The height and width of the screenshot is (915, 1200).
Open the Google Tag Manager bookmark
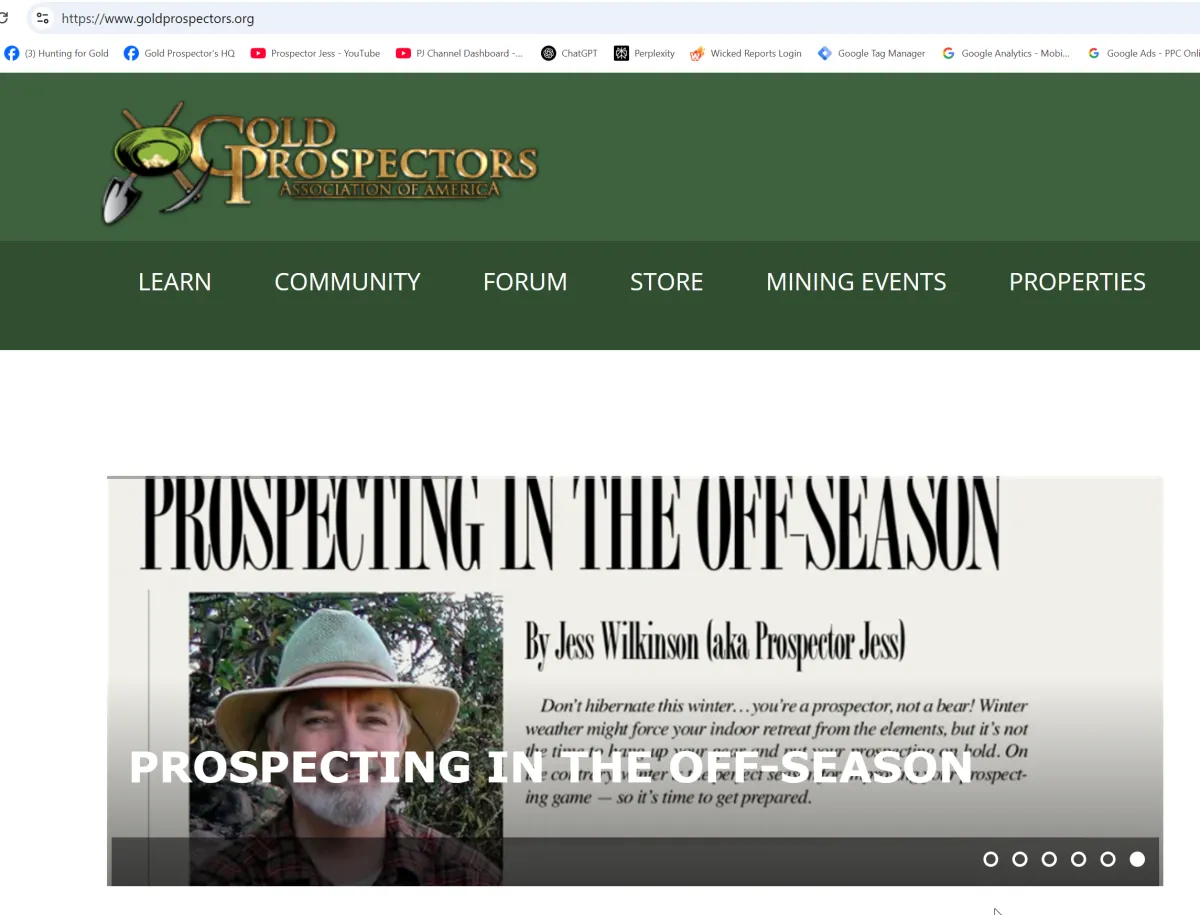point(871,53)
